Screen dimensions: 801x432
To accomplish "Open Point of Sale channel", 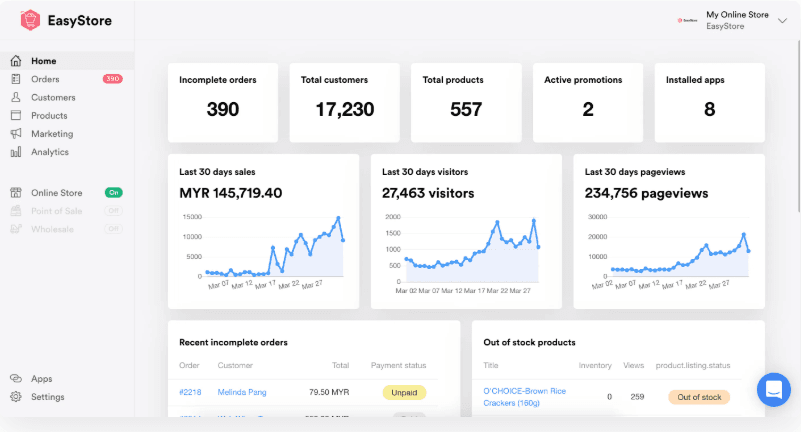I will (x=67, y=211).
